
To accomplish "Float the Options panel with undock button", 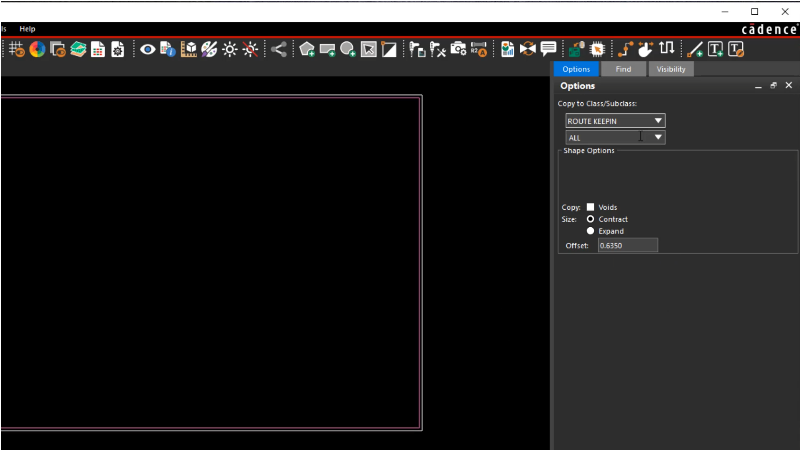I will click(773, 86).
